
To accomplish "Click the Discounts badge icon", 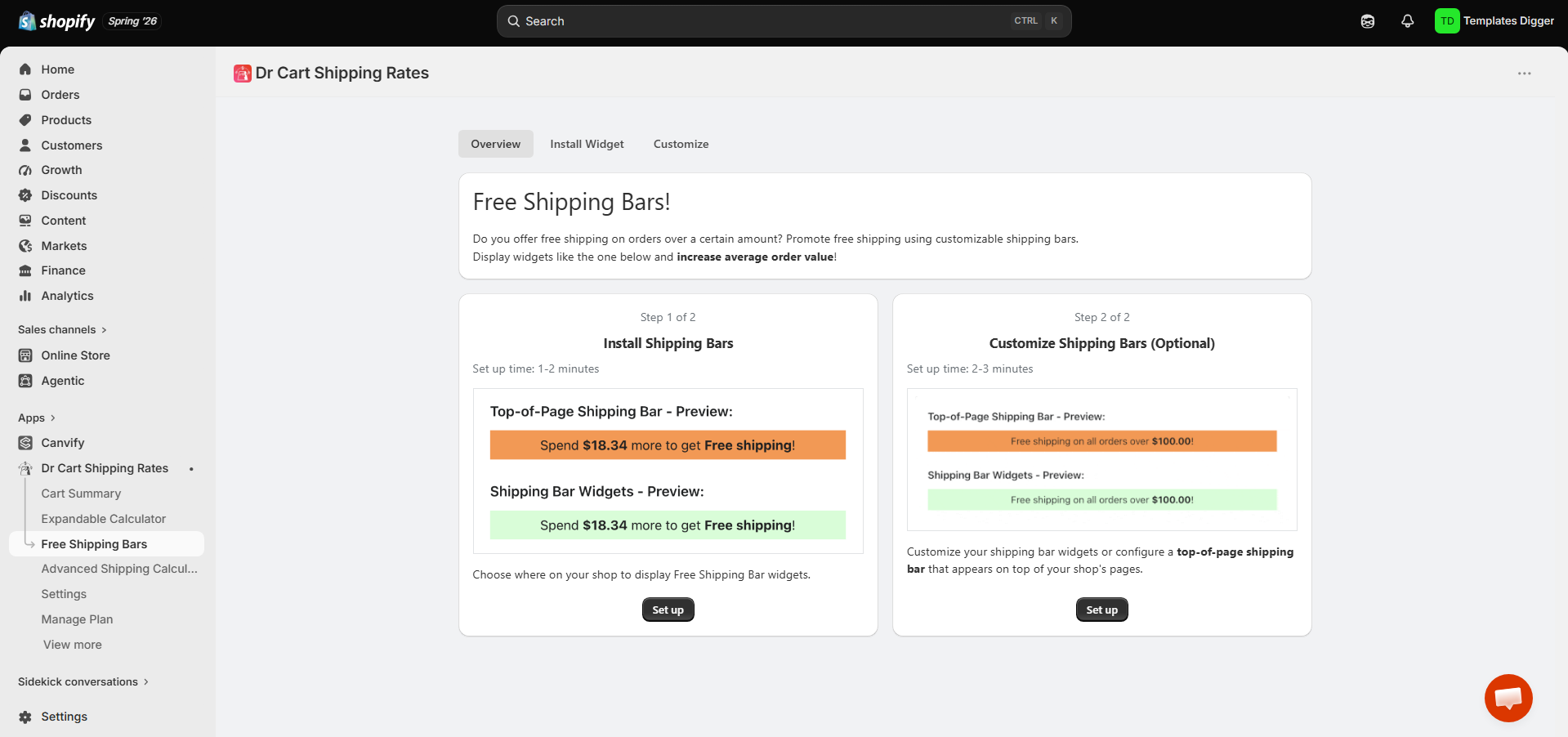I will [x=25, y=195].
